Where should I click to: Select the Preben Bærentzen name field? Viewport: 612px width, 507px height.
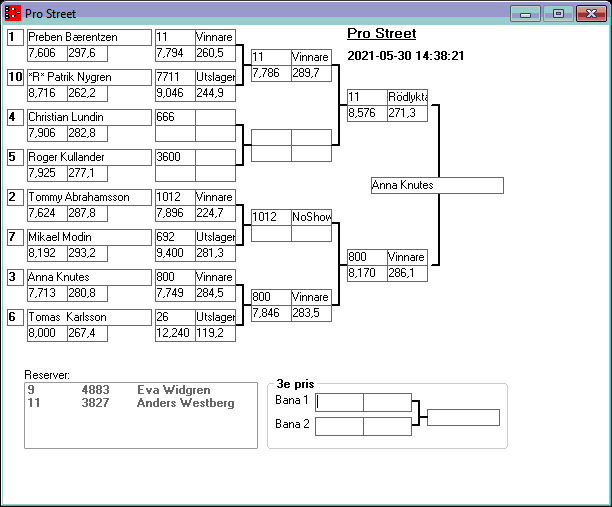point(88,37)
